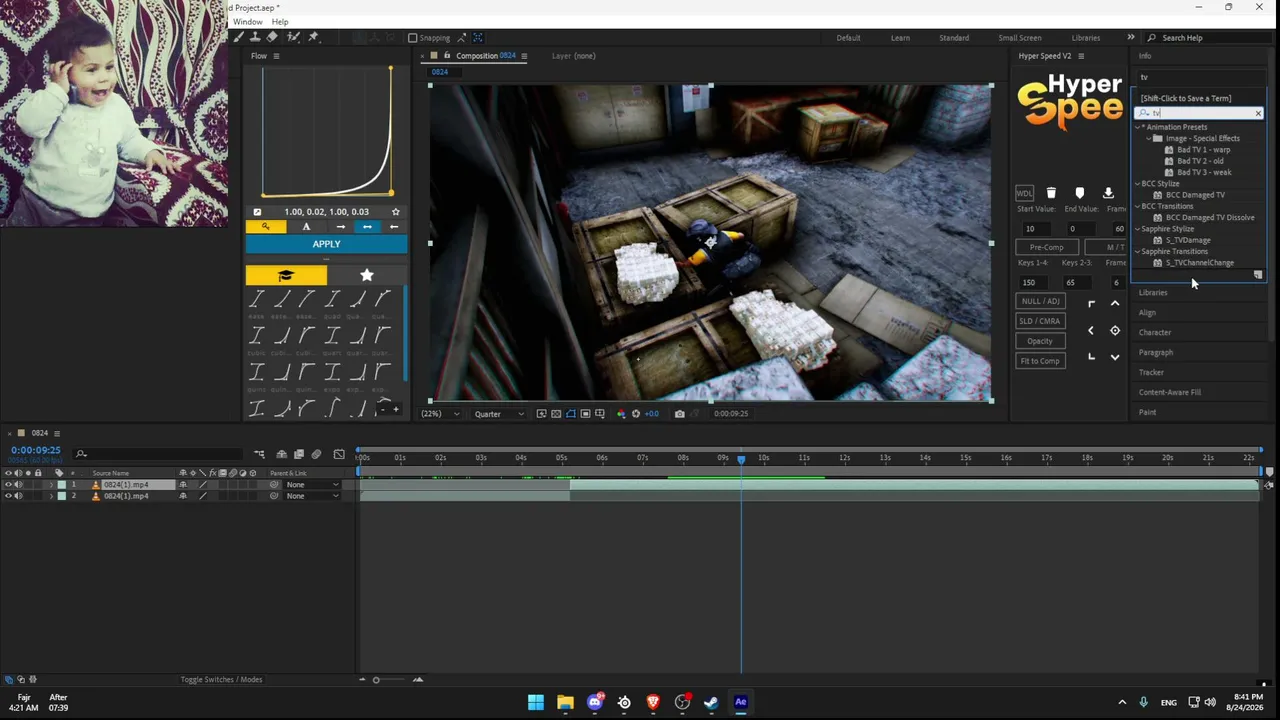This screenshot has height=720, width=1280.
Task: Switch to the Learn workspace
Action: point(900,38)
